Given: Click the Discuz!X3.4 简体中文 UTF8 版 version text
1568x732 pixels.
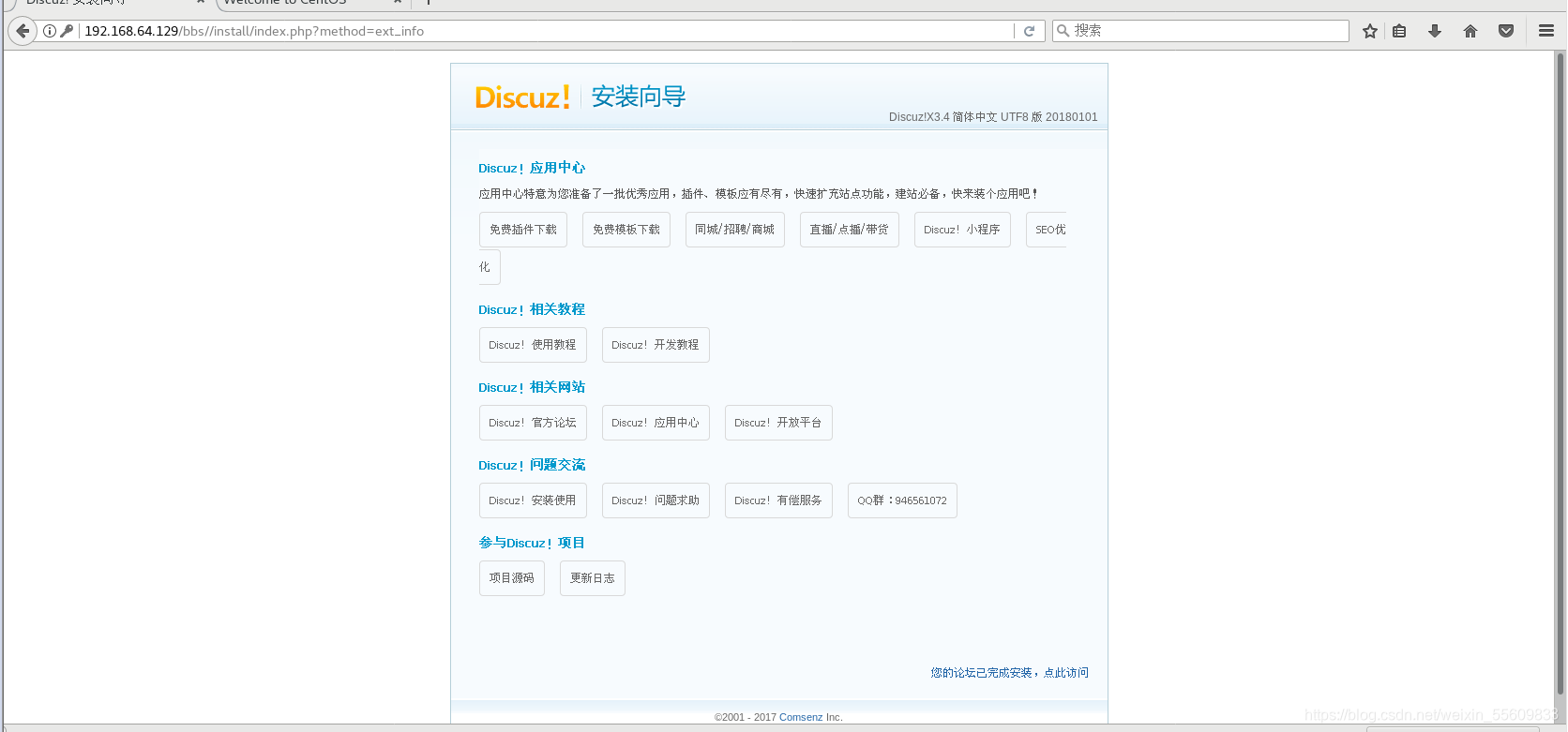Looking at the screenshot, I should coord(993,117).
